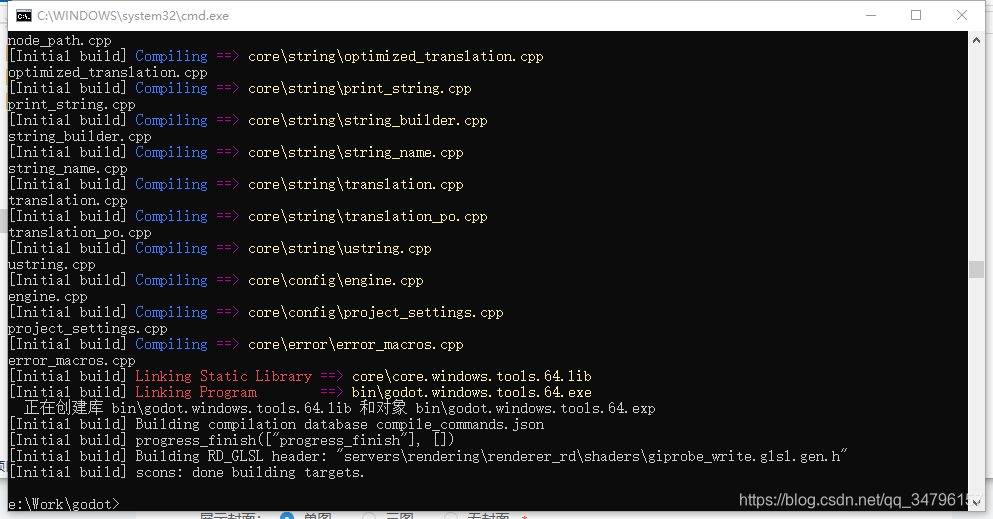
Task: Click the line starting with 正在创建库
Action: click(x=339, y=408)
